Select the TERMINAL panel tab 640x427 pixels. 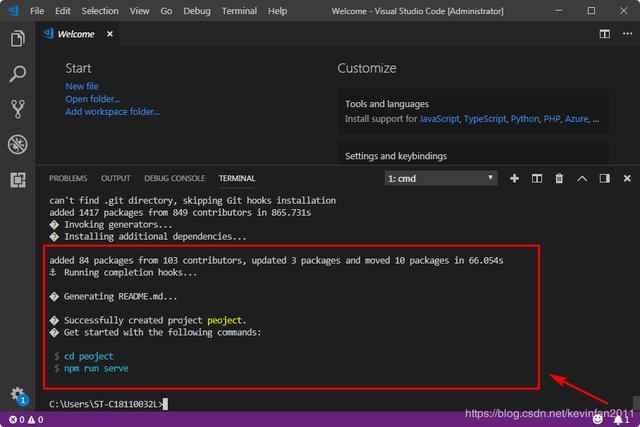[x=237, y=178]
